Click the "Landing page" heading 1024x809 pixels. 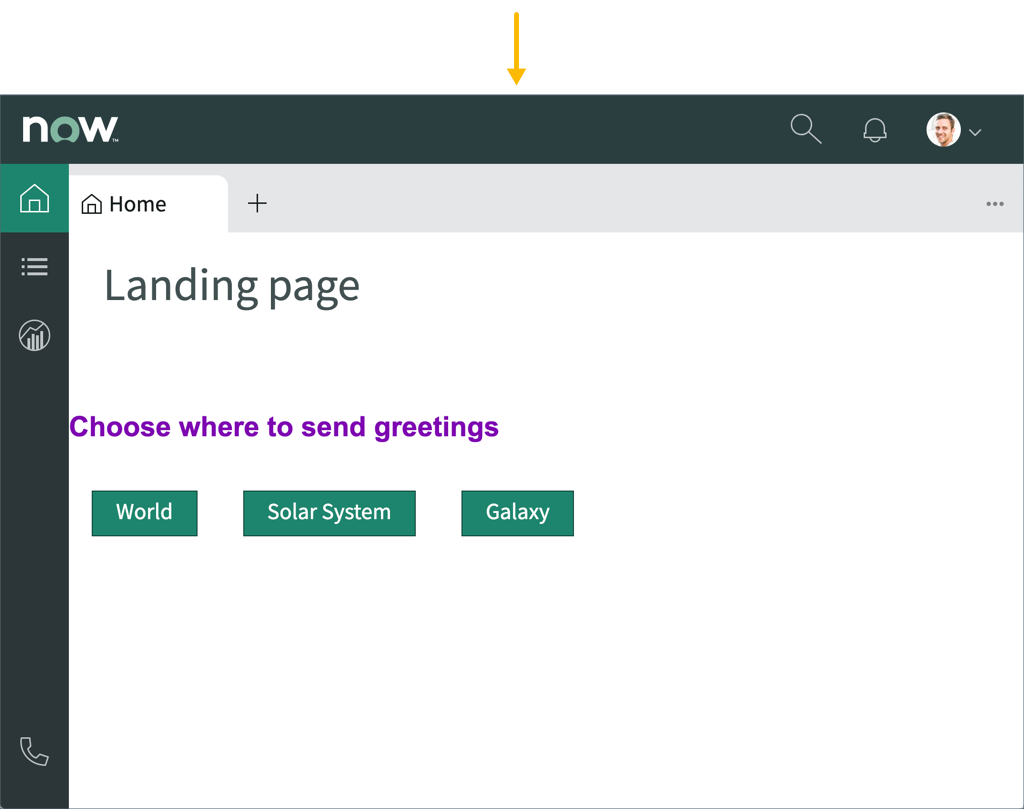(x=231, y=286)
